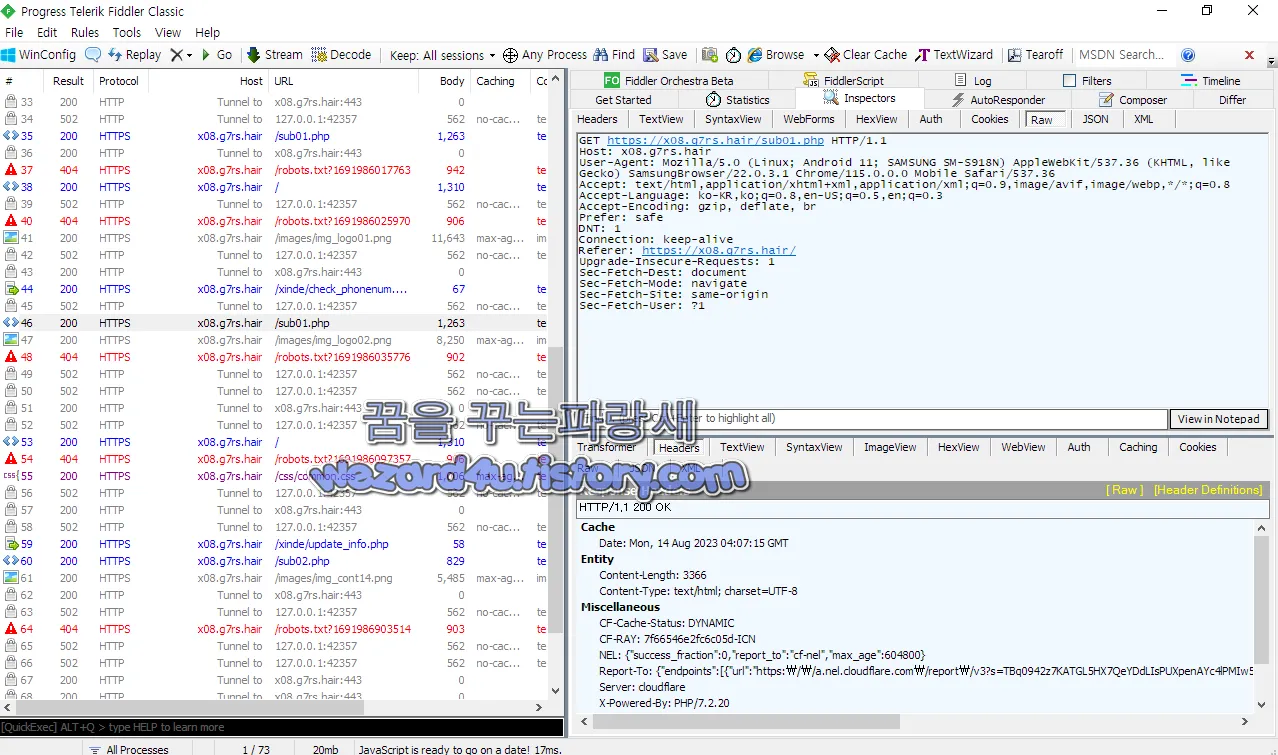Open the Referer x08.g7rs.hair link
This screenshot has width=1278, height=755.
[719, 251]
